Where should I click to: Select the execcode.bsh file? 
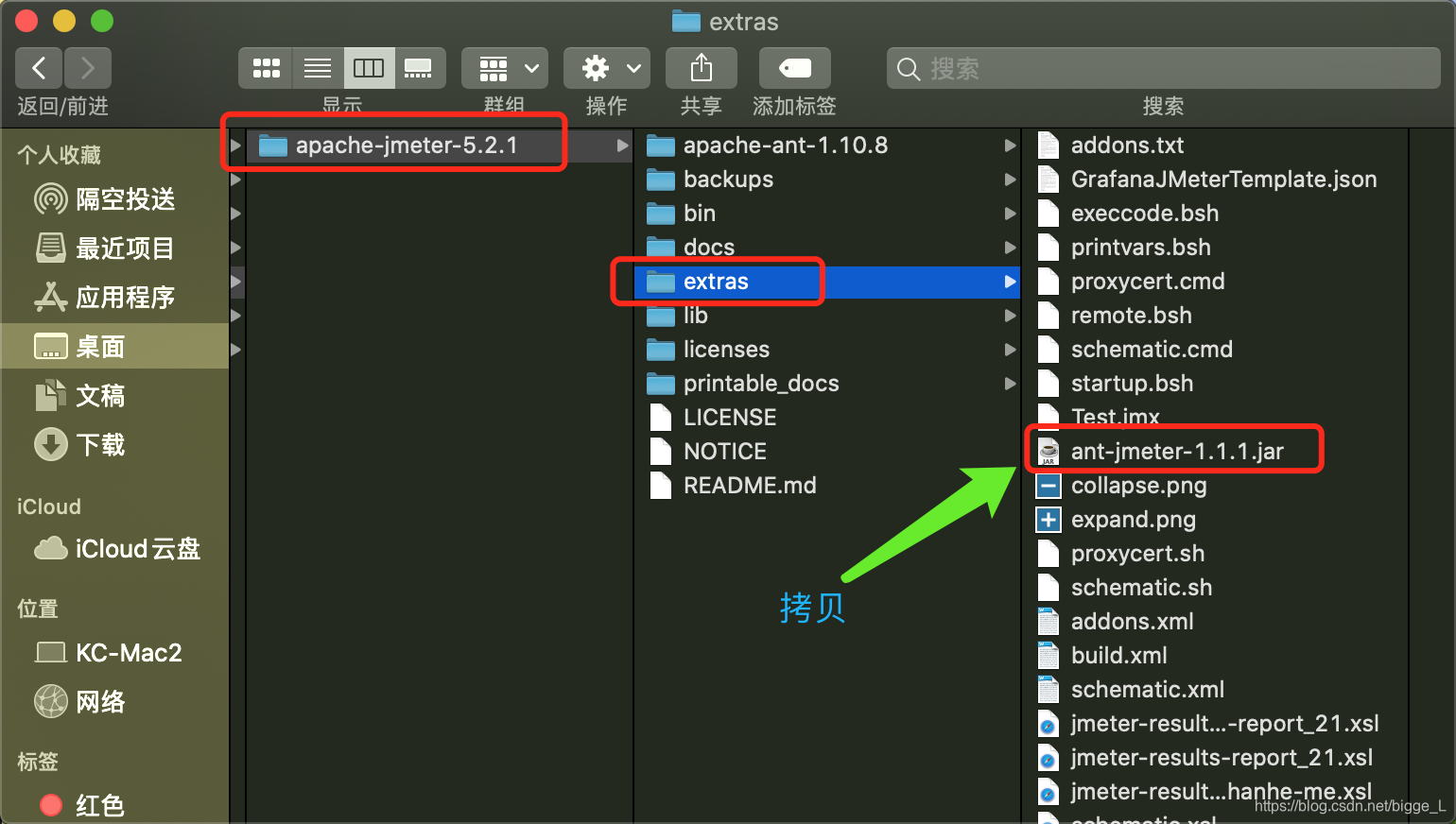1215,214
